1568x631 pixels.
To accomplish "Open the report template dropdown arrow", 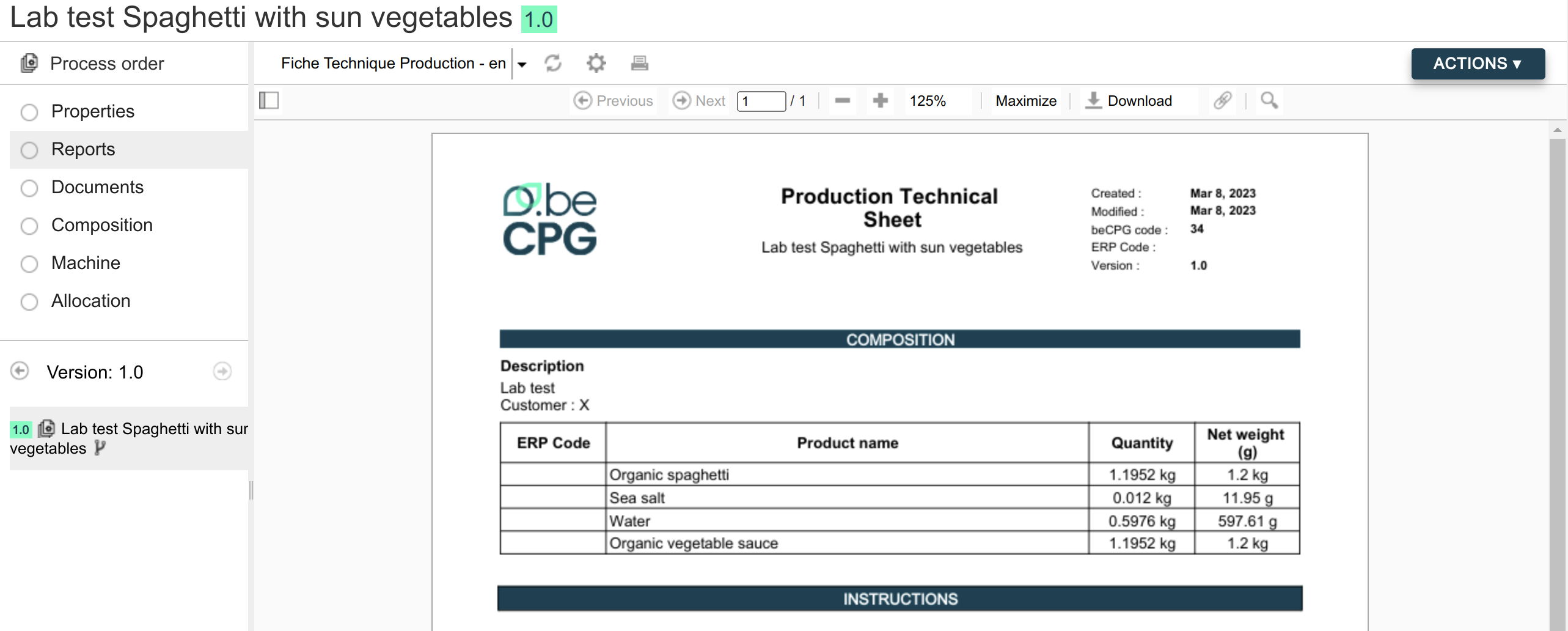I will (x=522, y=64).
